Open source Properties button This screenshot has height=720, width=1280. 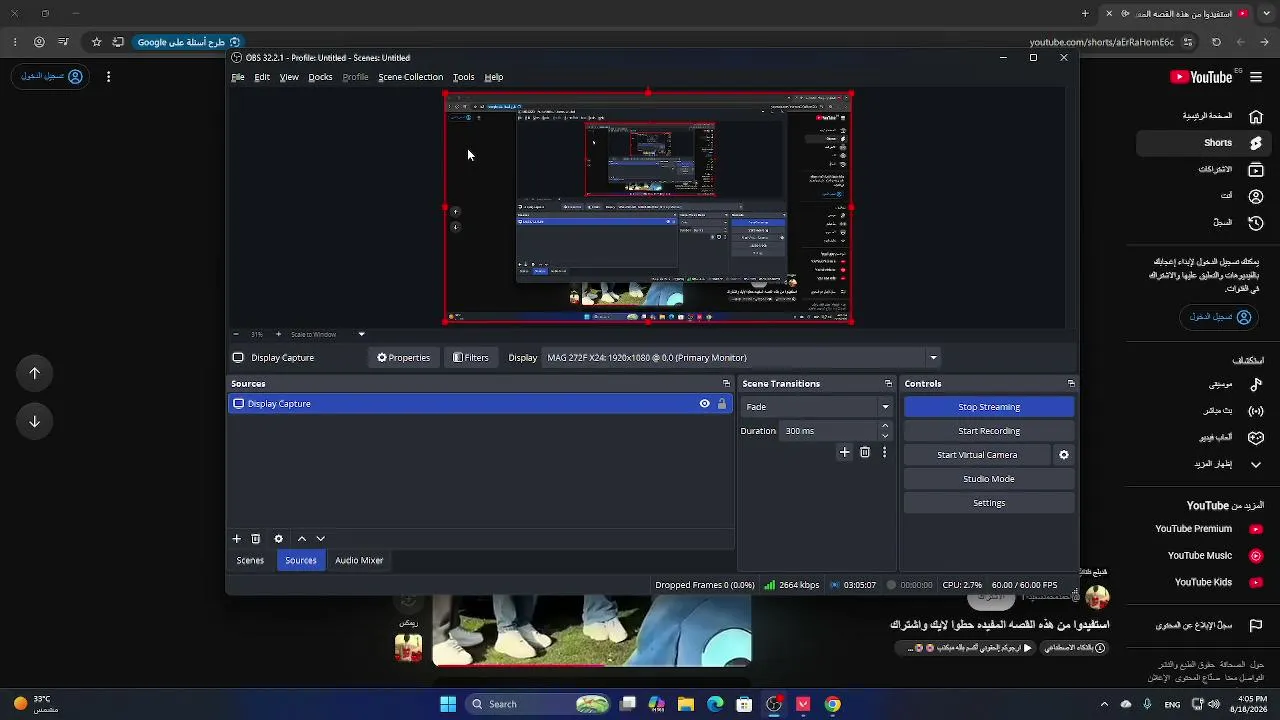(403, 358)
